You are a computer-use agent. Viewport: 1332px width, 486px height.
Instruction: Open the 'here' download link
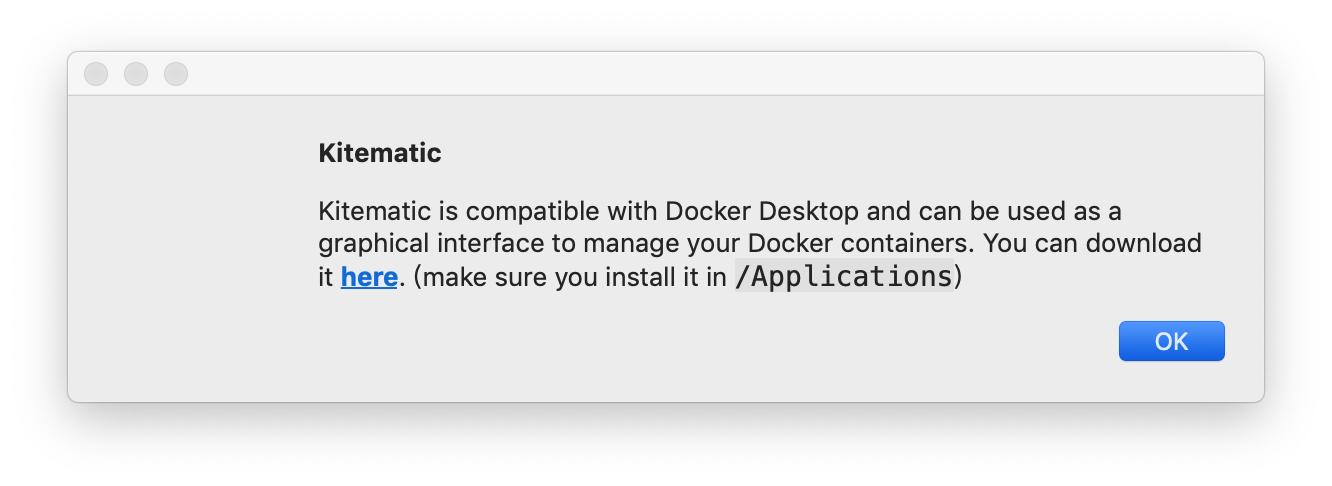click(x=369, y=277)
